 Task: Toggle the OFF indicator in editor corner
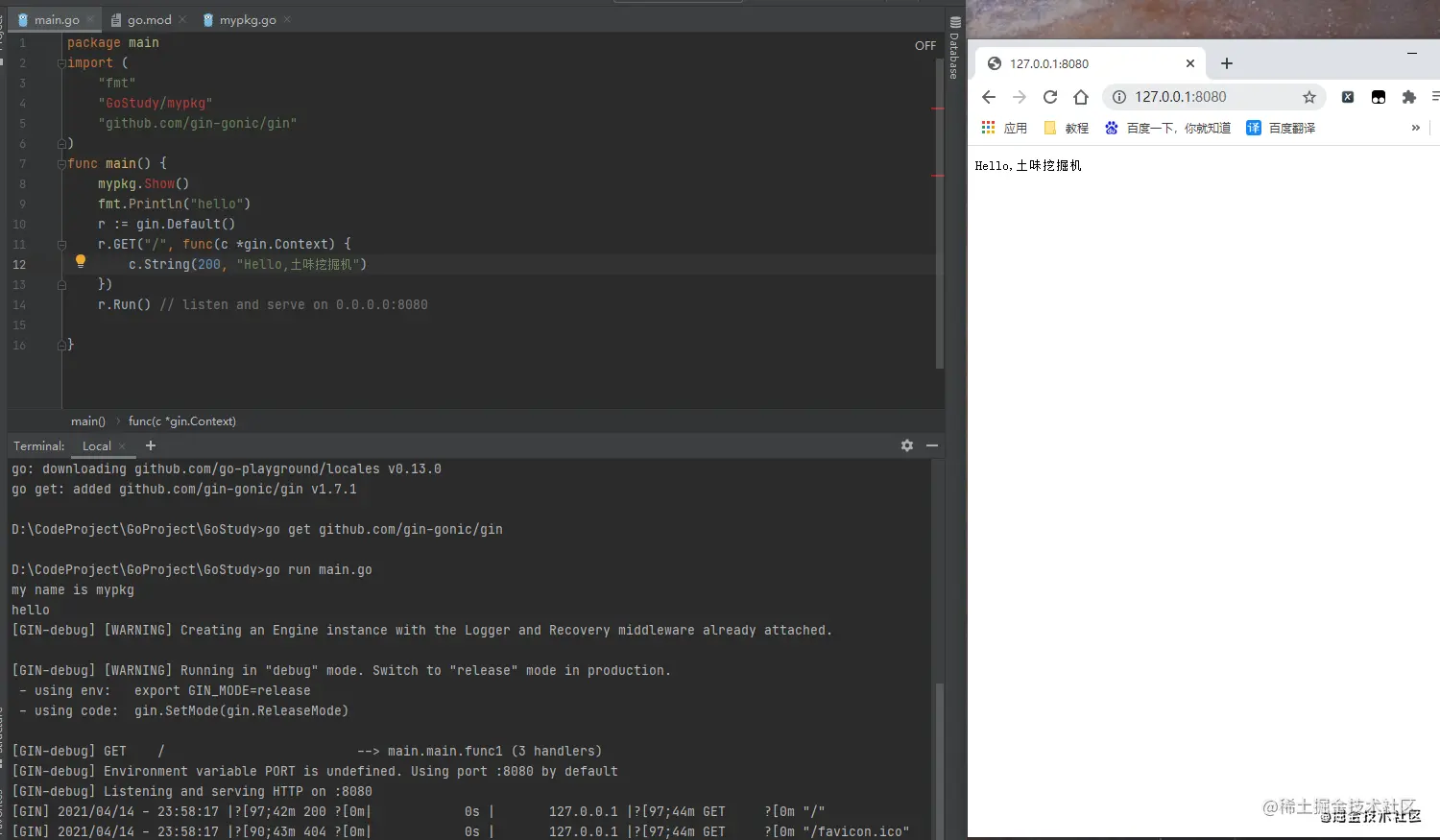tap(925, 45)
